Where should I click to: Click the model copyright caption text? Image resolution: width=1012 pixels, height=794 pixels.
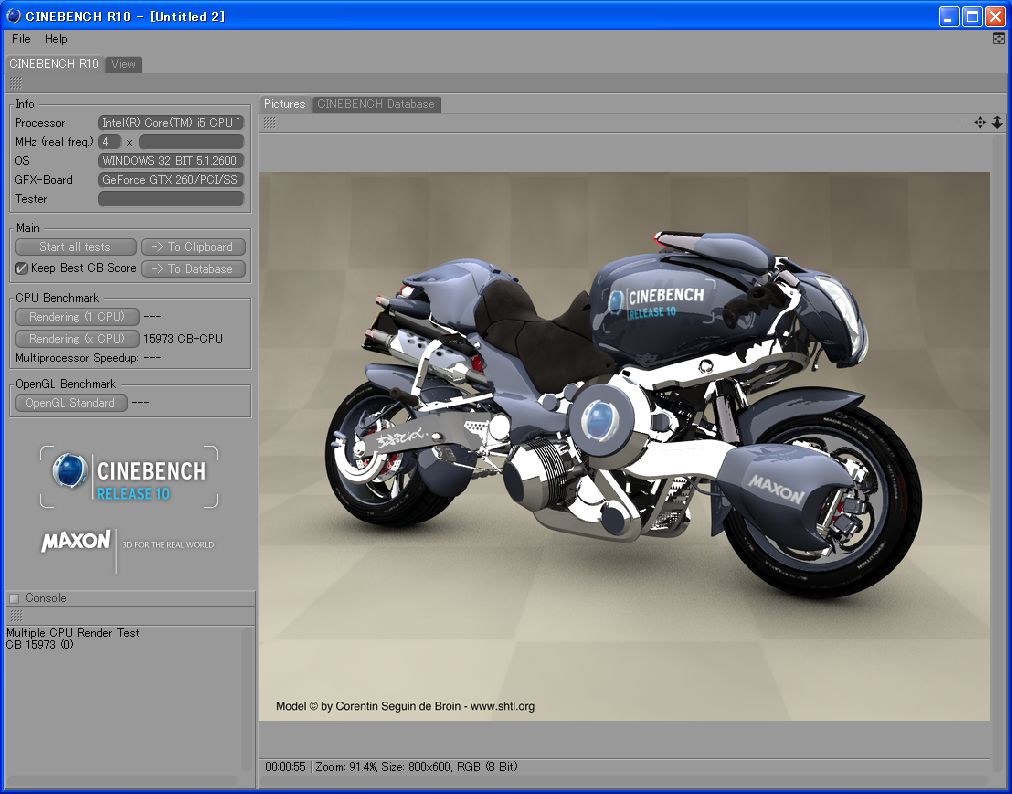point(405,706)
